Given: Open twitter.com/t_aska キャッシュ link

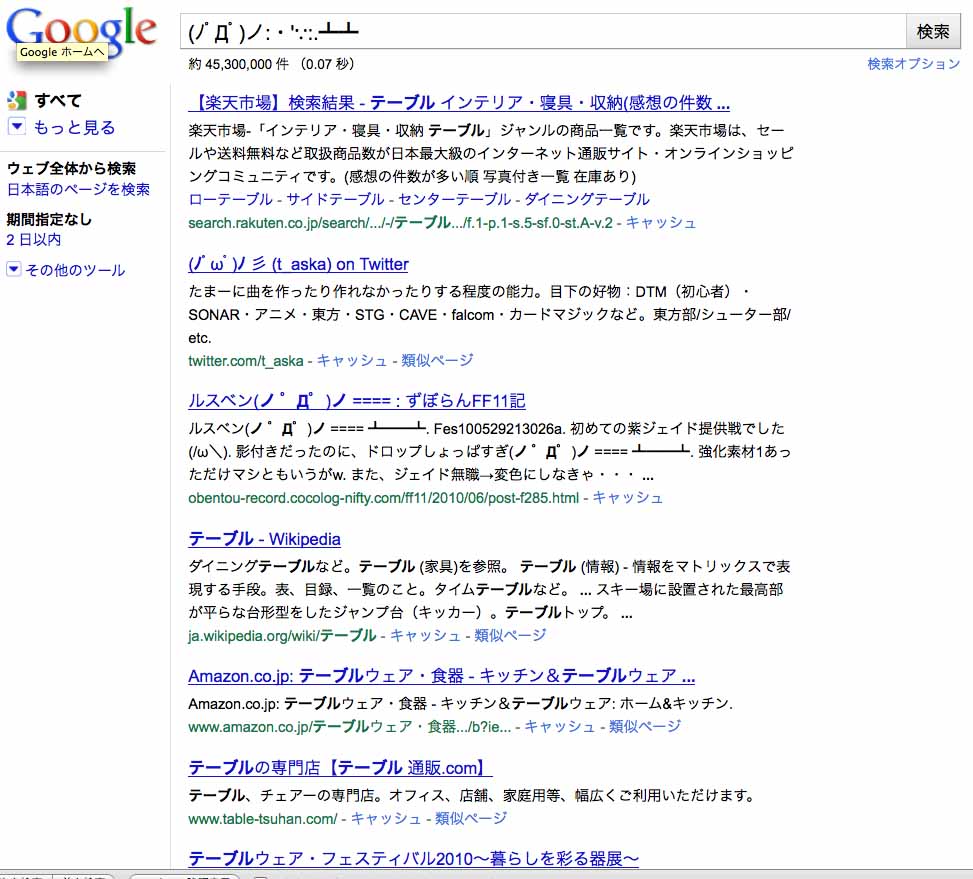Looking at the screenshot, I should [x=352, y=360].
